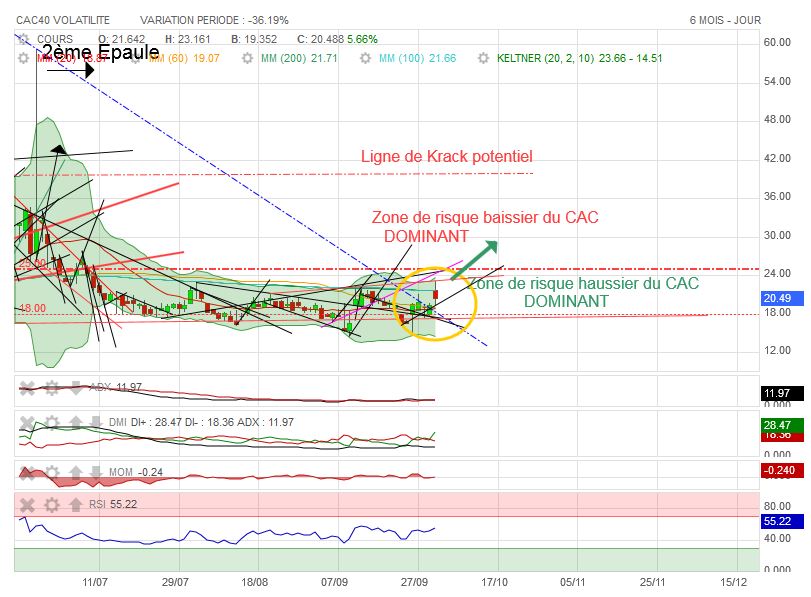Click the 'MOM -0.24' panel label
This screenshot has height=597, width=811.
click(136, 472)
